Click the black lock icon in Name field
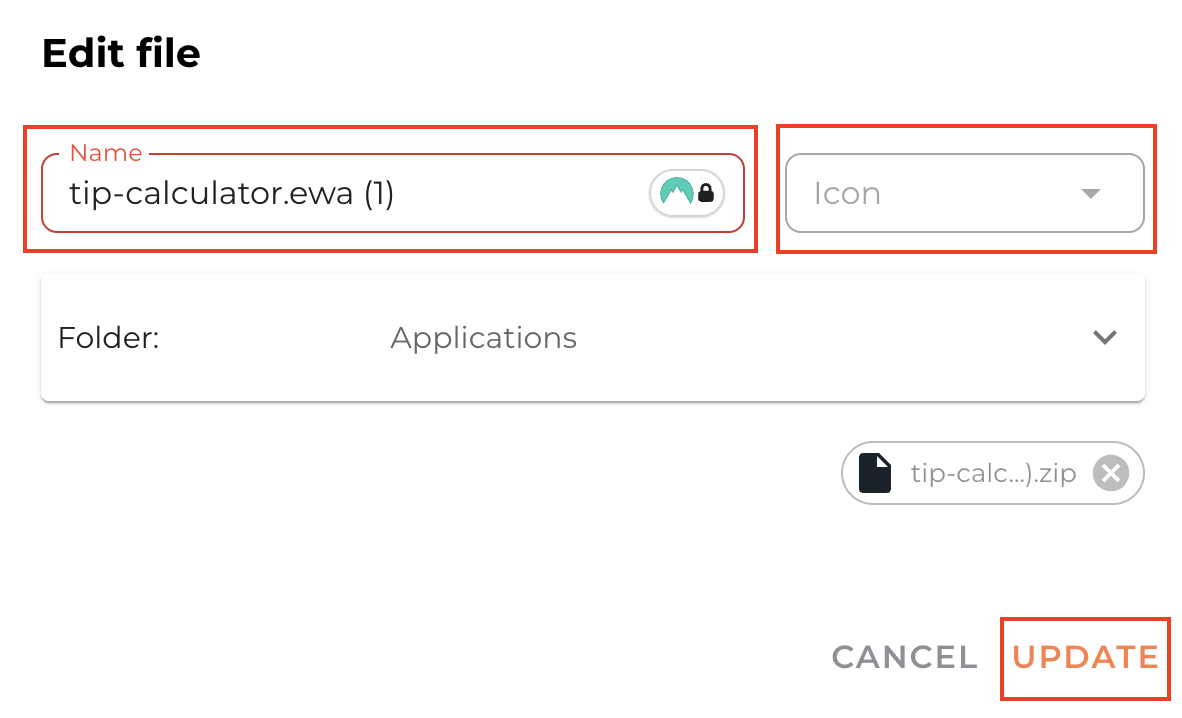The height and width of the screenshot is (718, 1182). pyautogui.click(x=706, y=193)
